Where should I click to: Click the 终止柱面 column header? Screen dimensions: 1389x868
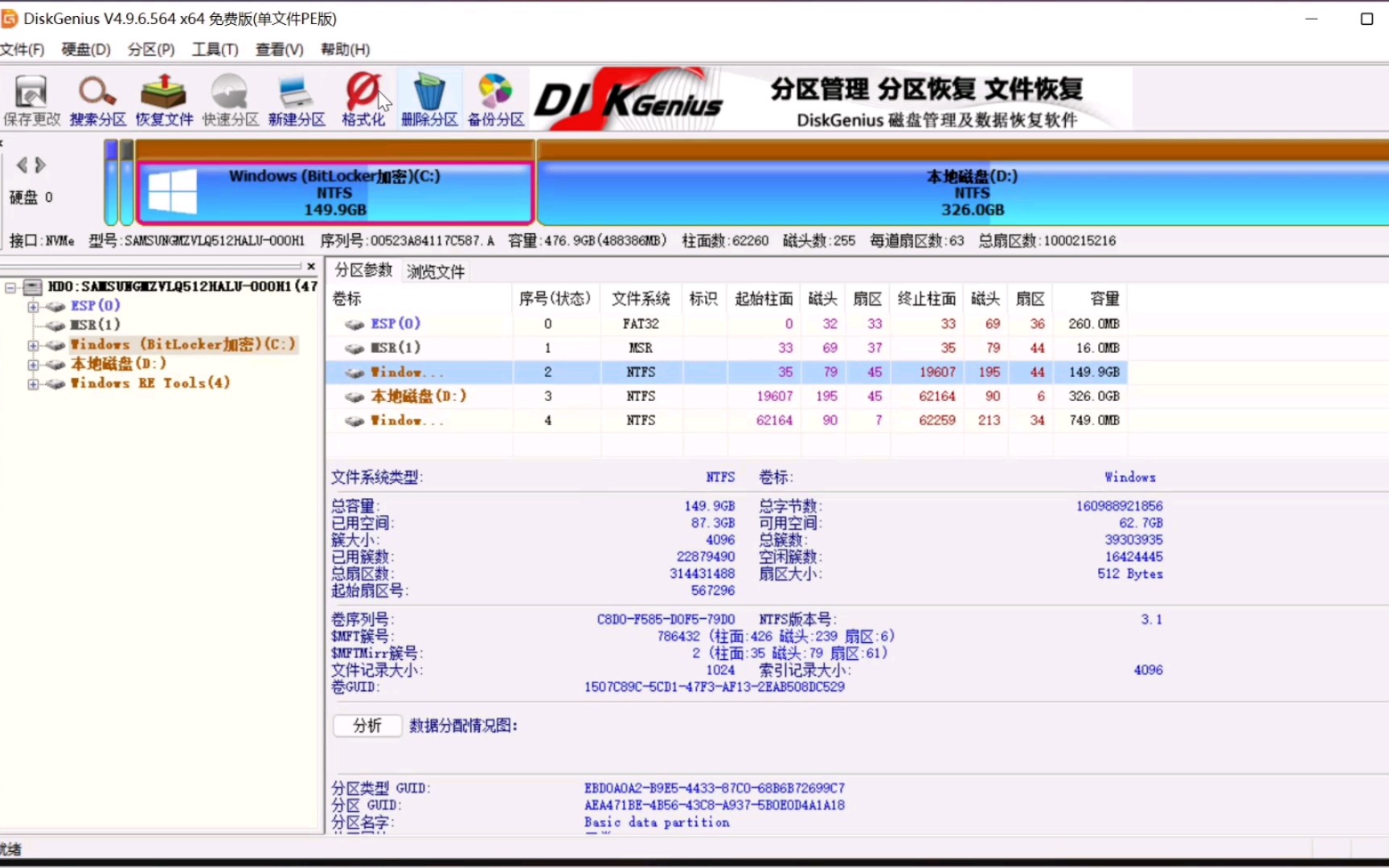[926, 299]
